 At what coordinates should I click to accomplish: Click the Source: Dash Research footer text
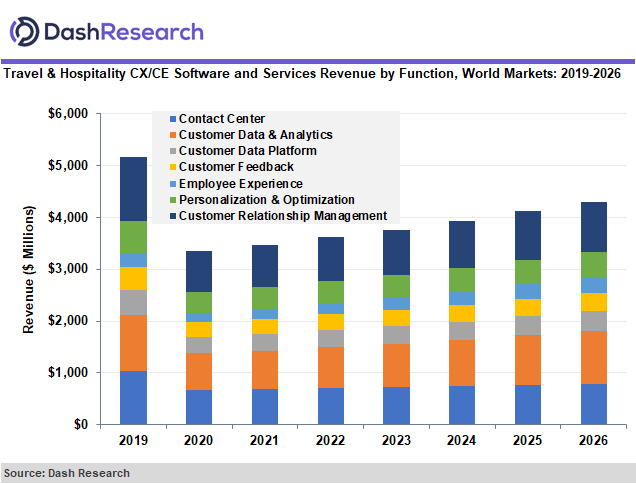click(67, 473)
